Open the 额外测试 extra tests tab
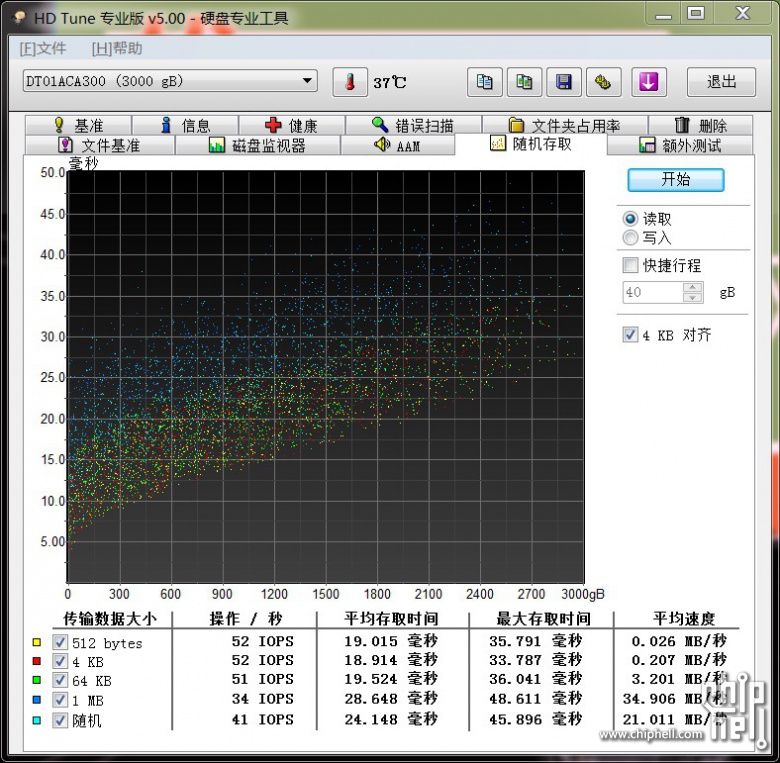 [680, 145]
